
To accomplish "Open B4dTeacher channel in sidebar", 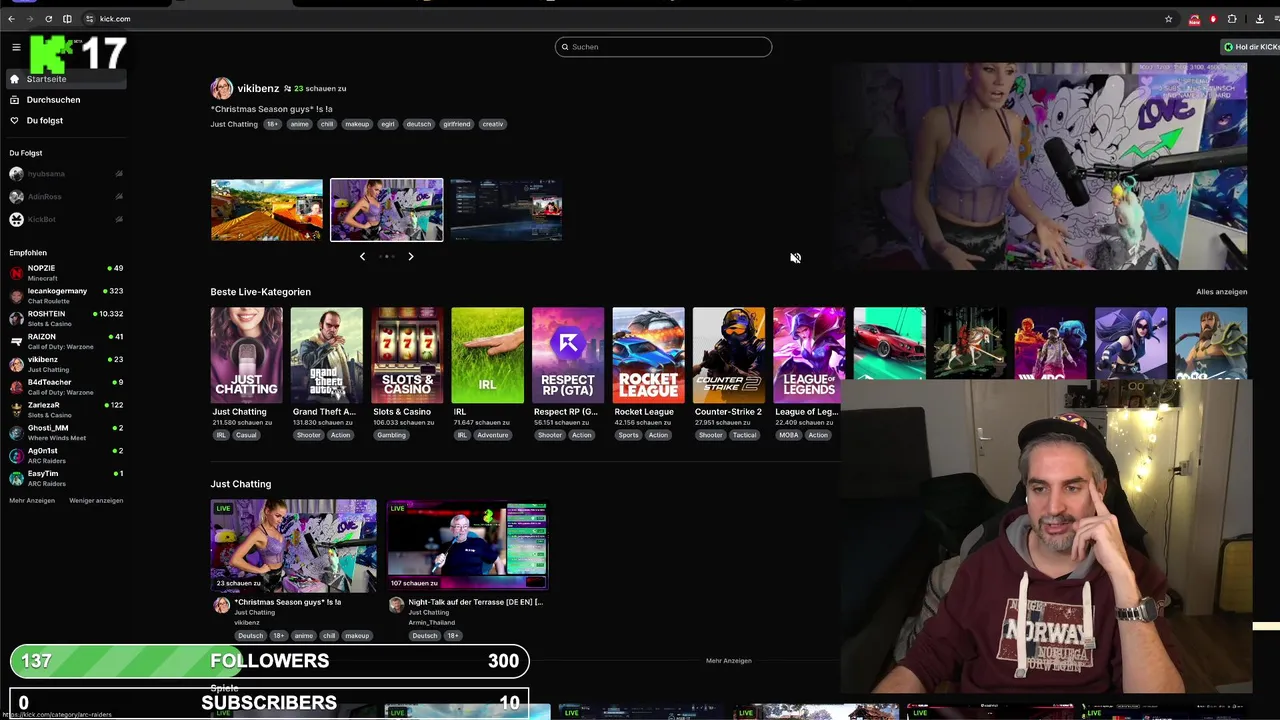I will pos(66,387).
